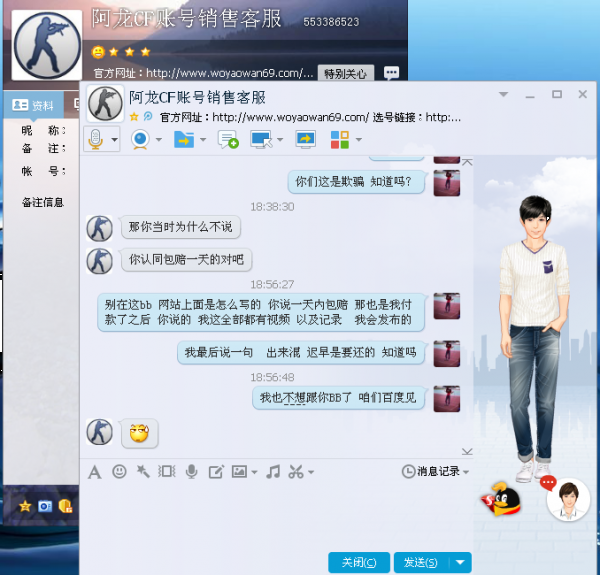Start a video call with webcam icon
The image size is (600, 575).
(140, 139)
